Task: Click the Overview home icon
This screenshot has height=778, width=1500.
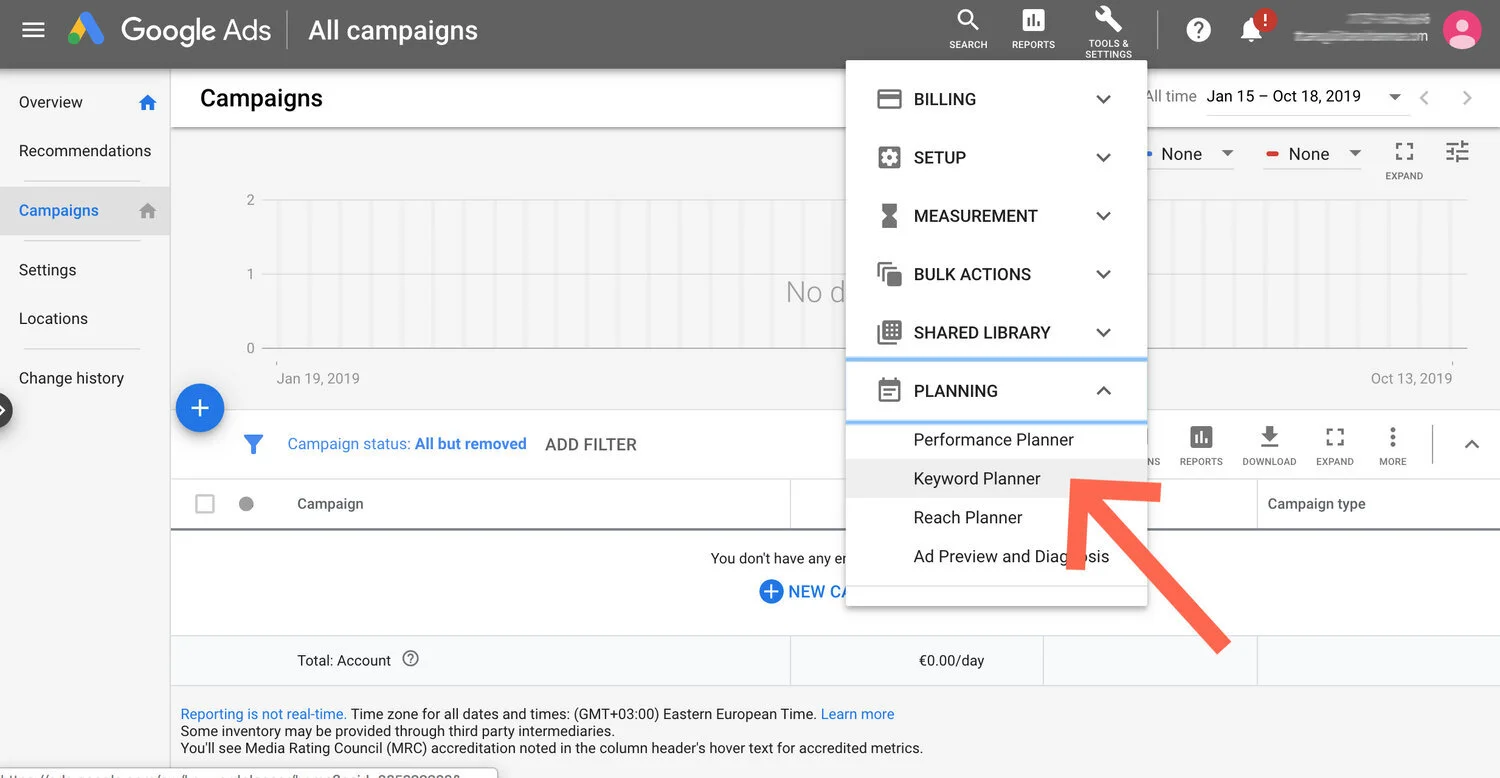Action: click(148, 102)
